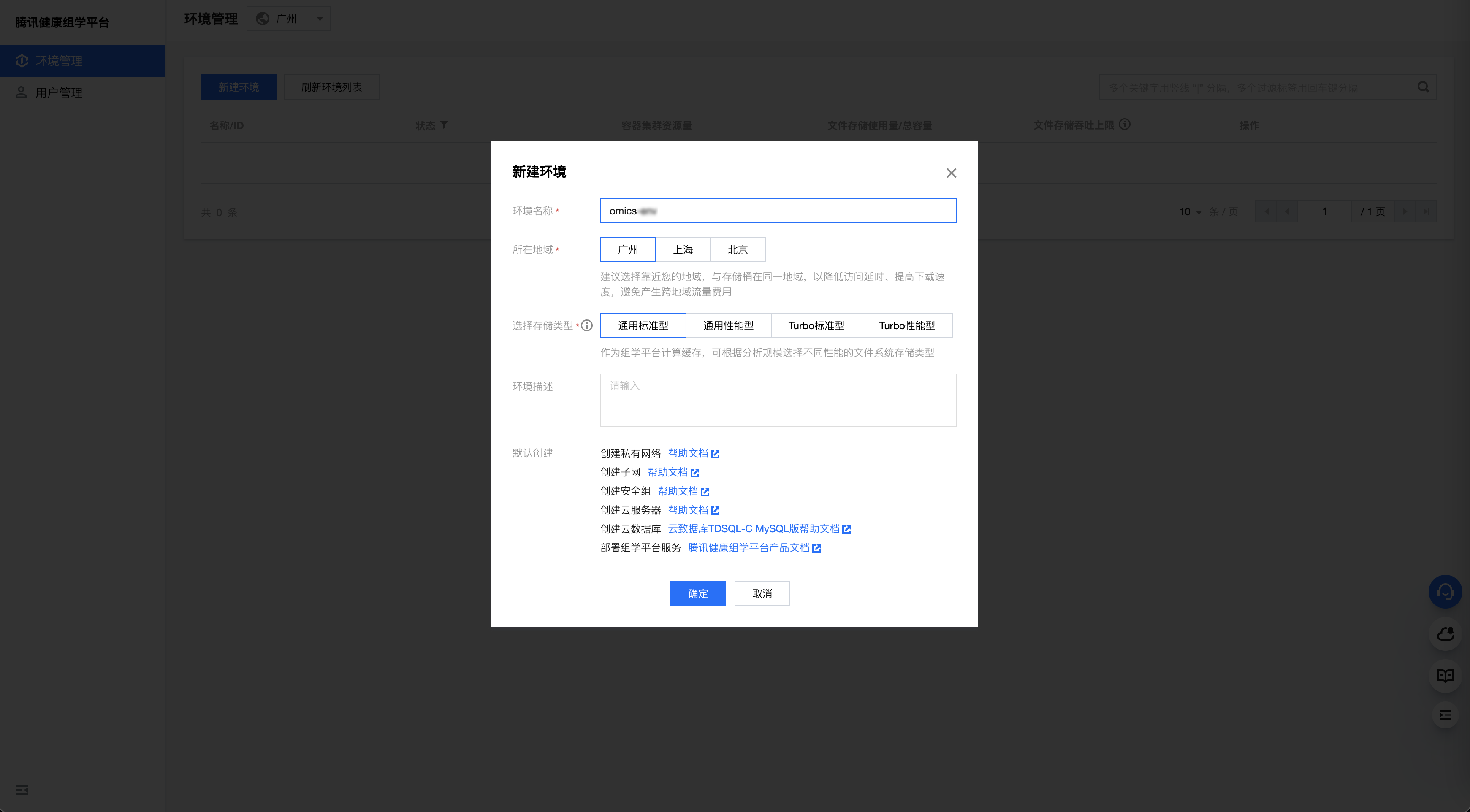Click the 用户管理 user icon
Screen dimensions: 1470x812
[x=21, y=92]
